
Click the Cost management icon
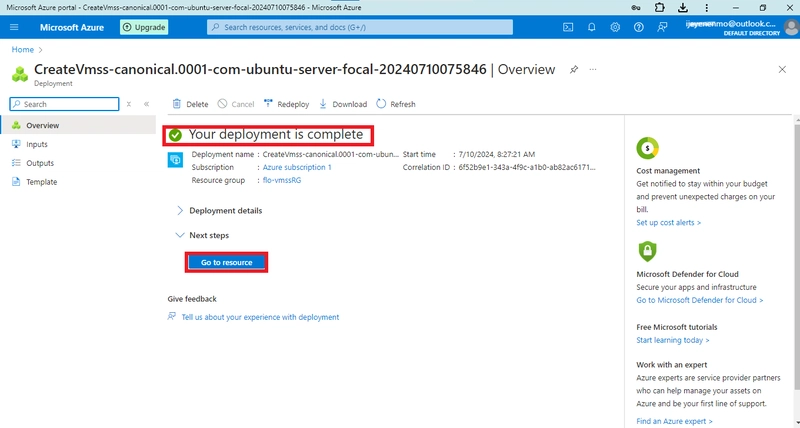click(647, 148)
